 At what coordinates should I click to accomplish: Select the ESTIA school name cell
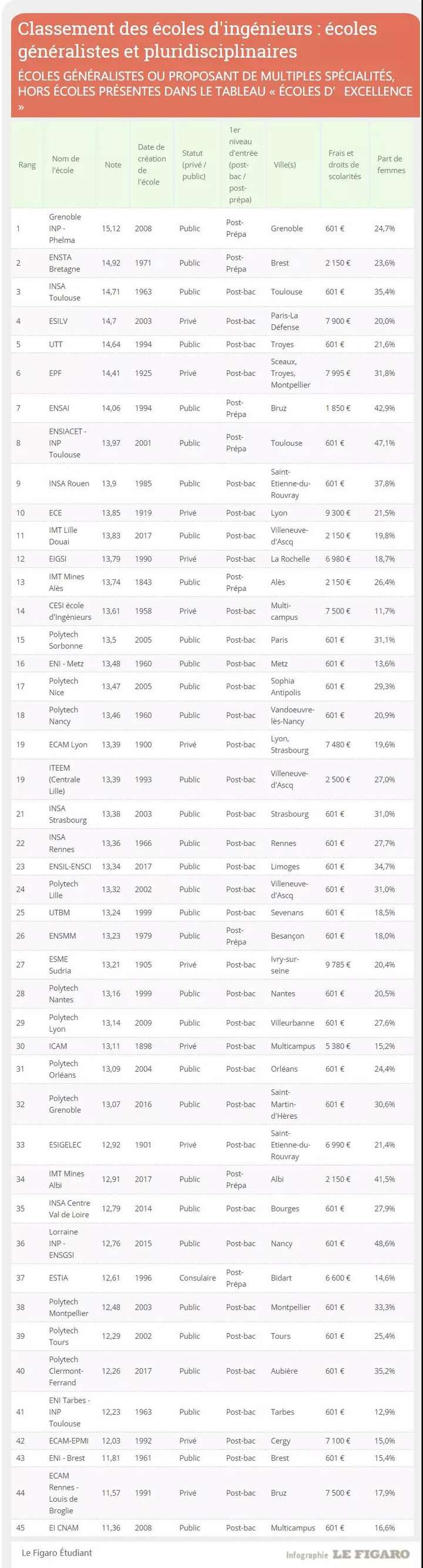[x=58, y=1278]
